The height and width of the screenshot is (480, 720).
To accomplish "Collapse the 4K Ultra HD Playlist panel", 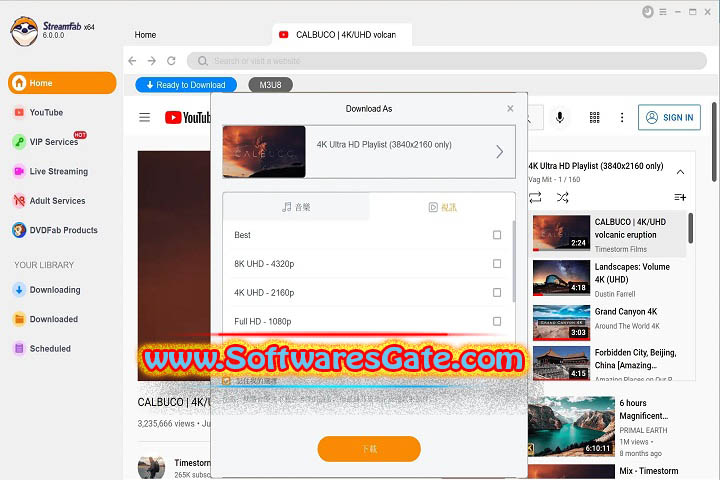I will point(681,172).
